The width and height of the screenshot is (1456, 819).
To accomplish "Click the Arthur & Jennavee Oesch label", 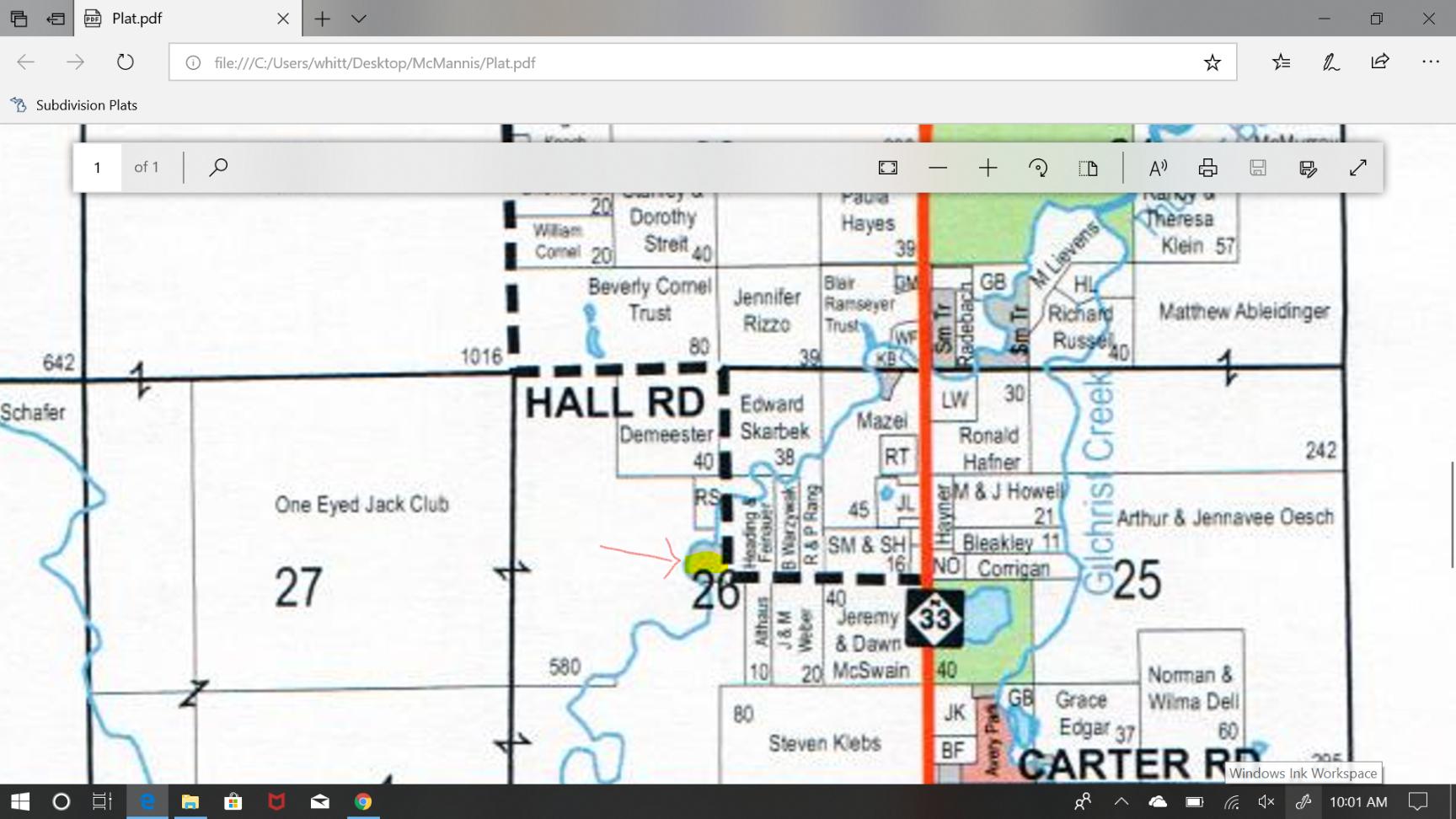I will pos(1225,517).
